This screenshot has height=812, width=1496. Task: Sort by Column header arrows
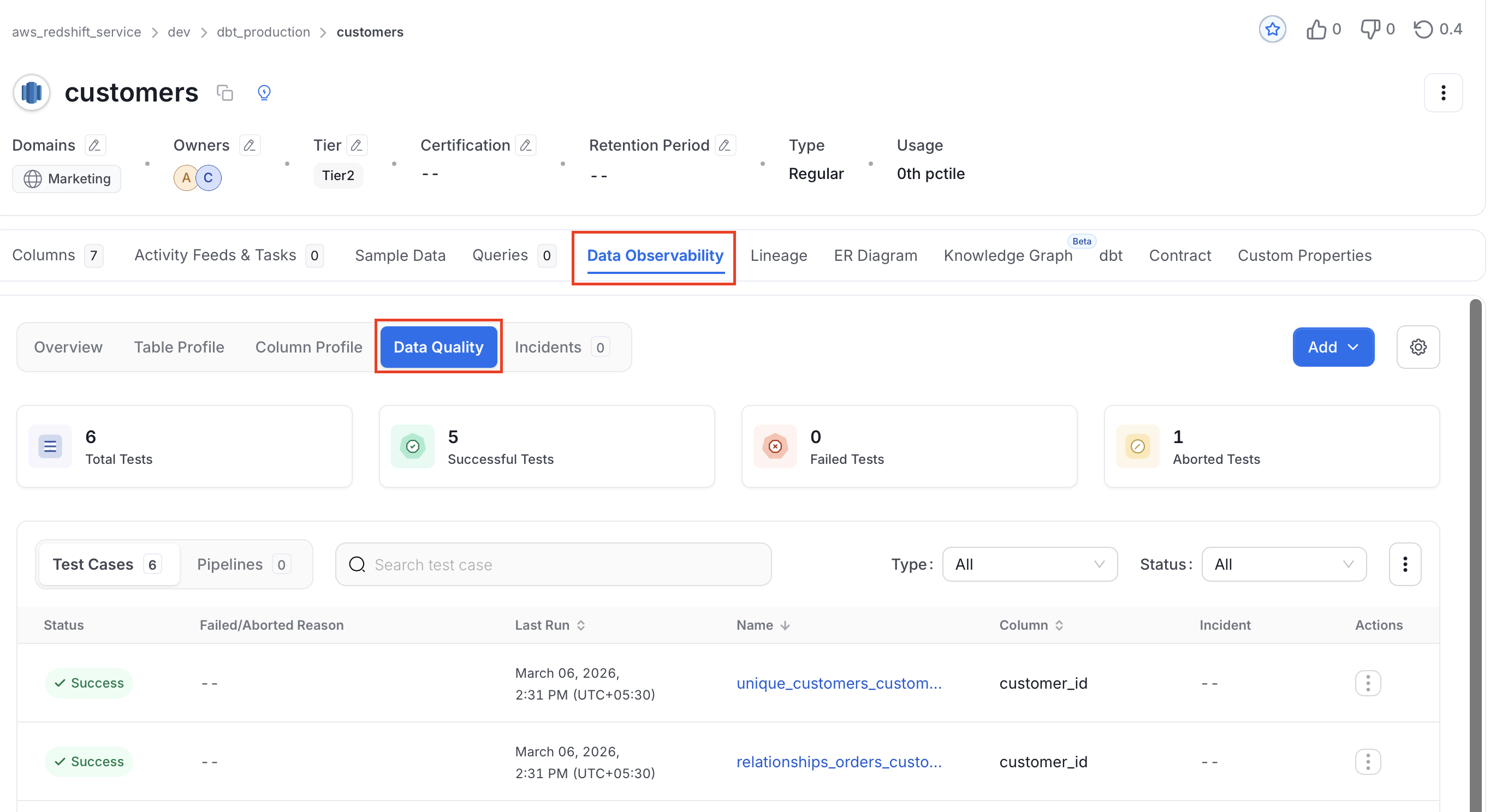tap(1059, 625)
